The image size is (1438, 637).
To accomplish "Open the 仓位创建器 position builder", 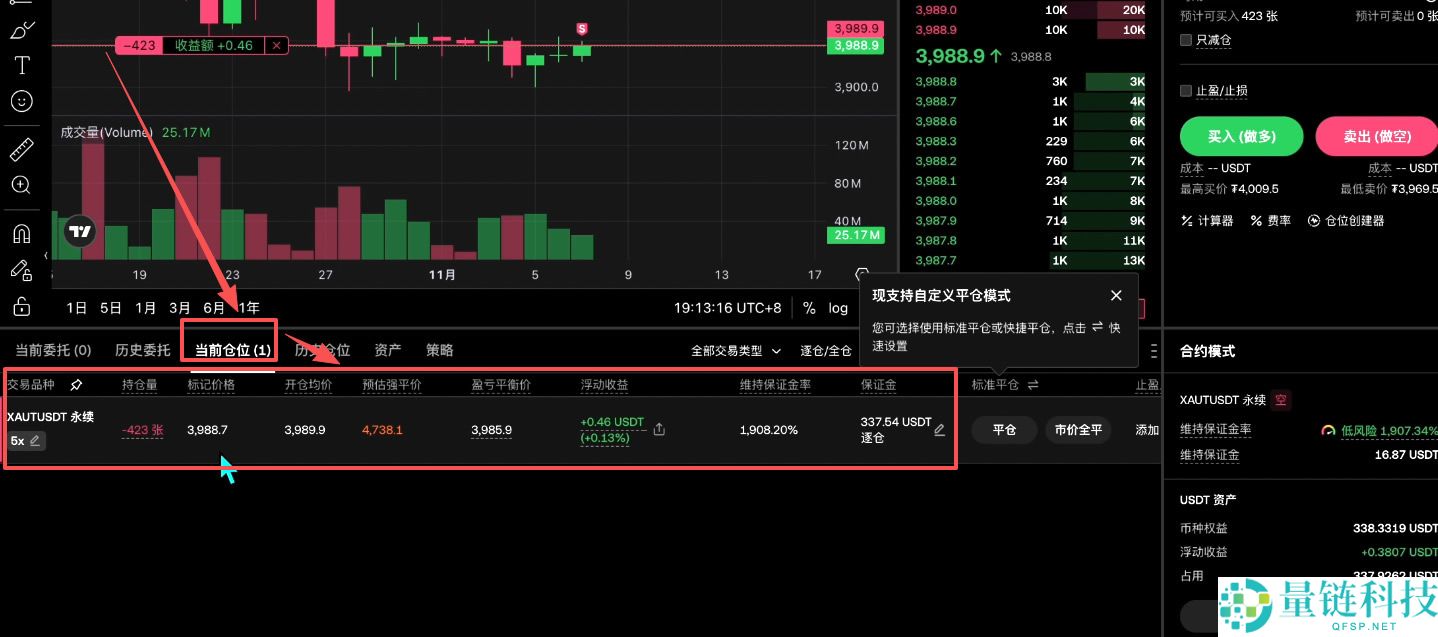I will coord(1349,221).
